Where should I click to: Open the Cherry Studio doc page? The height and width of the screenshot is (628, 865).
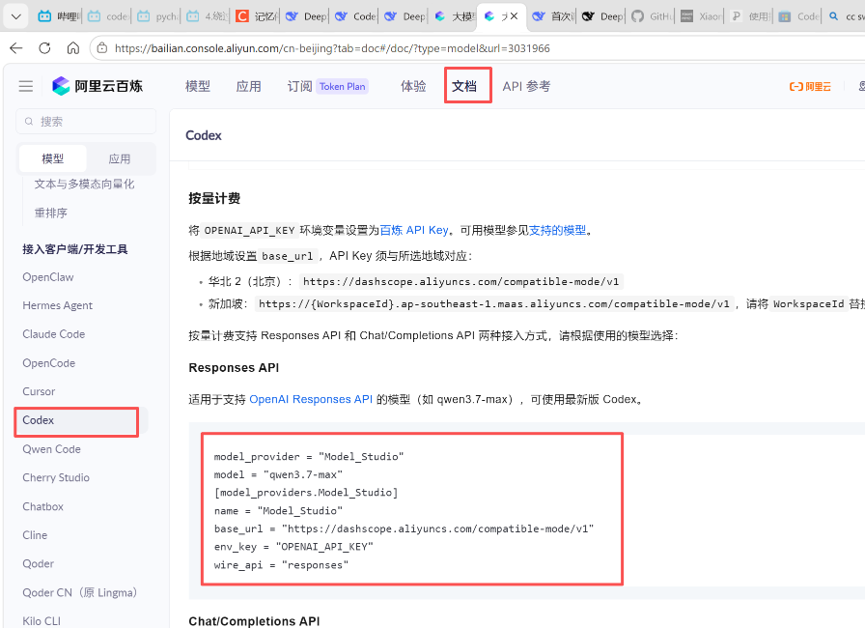(x=56, y=478)
